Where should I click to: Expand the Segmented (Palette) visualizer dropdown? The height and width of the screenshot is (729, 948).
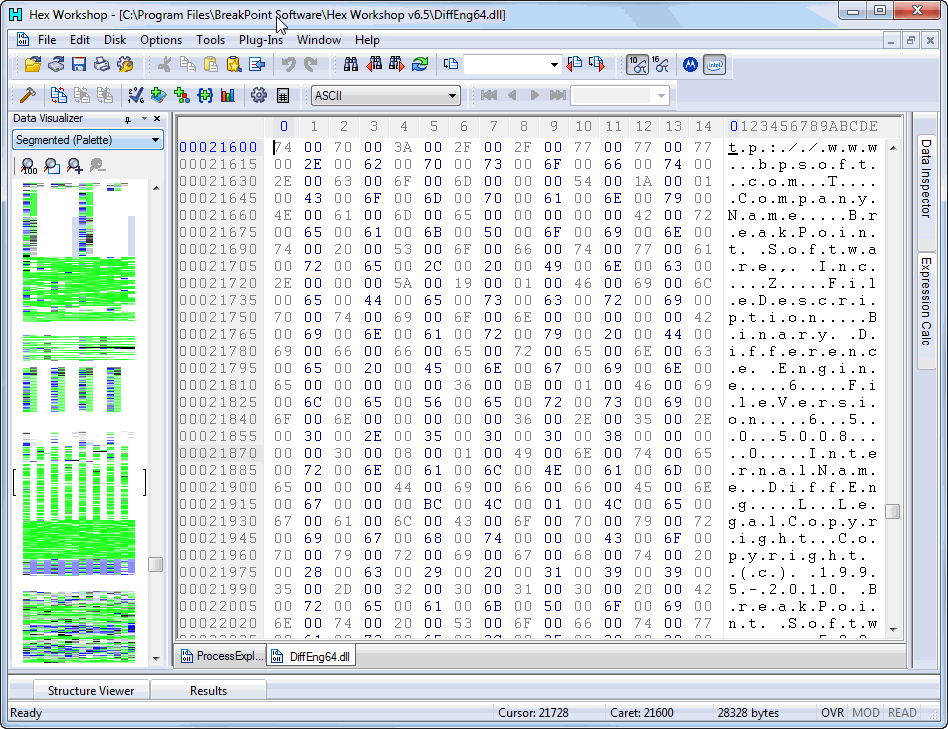[155, 140]
